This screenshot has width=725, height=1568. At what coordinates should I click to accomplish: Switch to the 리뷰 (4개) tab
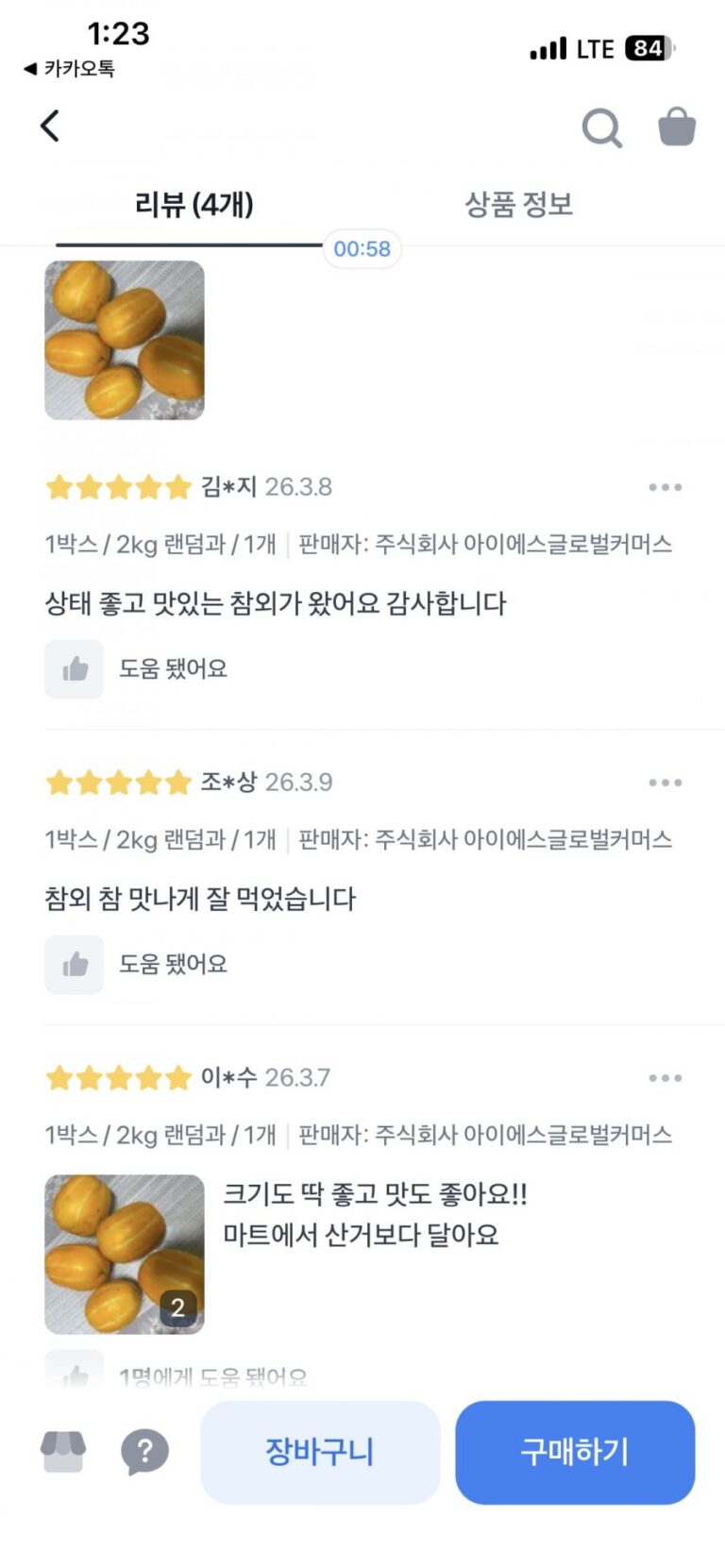click(194, 205)
